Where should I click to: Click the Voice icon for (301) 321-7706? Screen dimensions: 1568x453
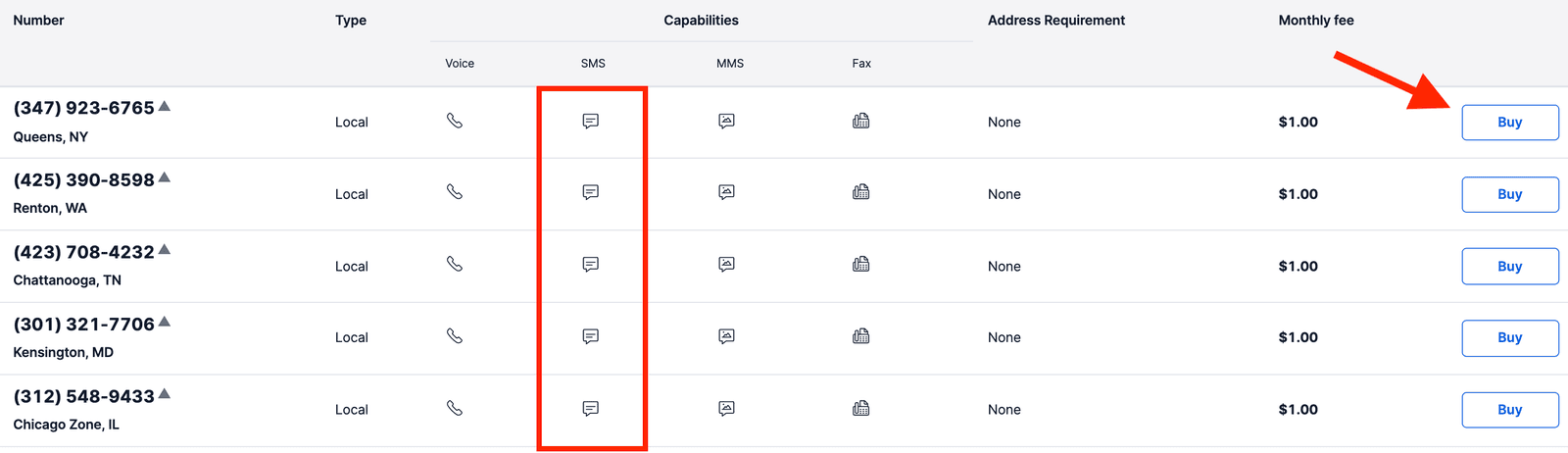[x=455, y=336]
